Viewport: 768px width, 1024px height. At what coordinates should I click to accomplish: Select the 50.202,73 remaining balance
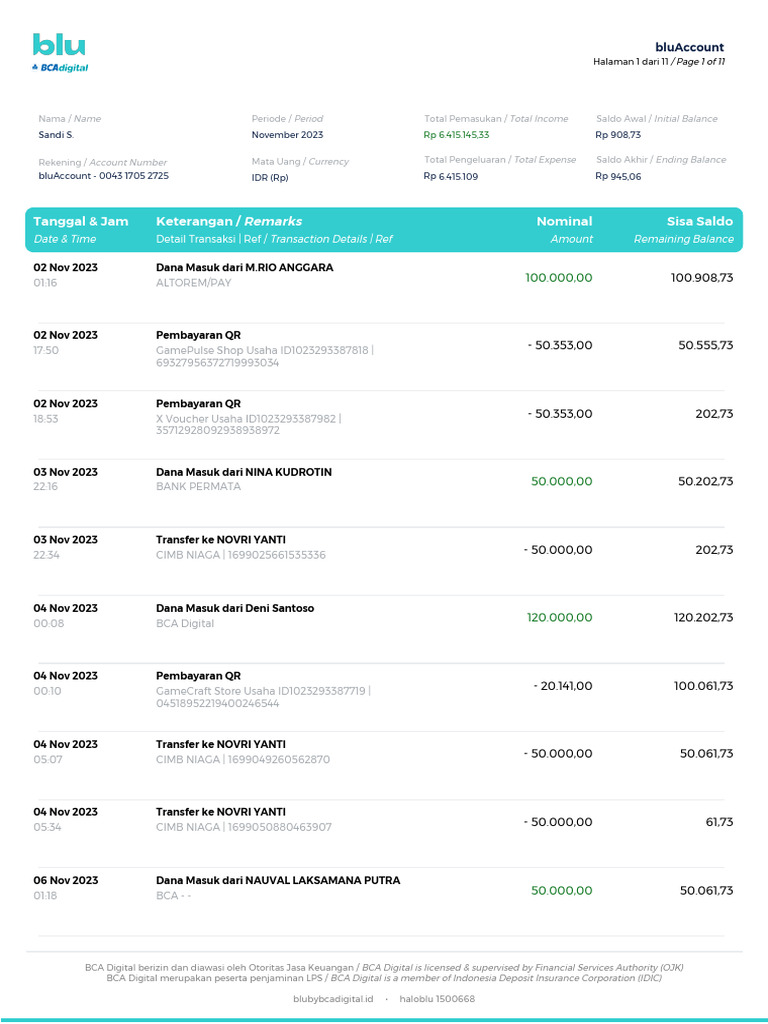pyautogui.click(x=705, y=481)
